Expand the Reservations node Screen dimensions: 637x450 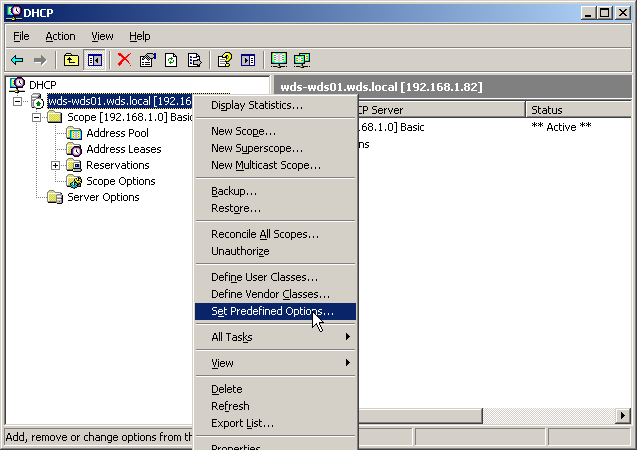tap(56, 165)
